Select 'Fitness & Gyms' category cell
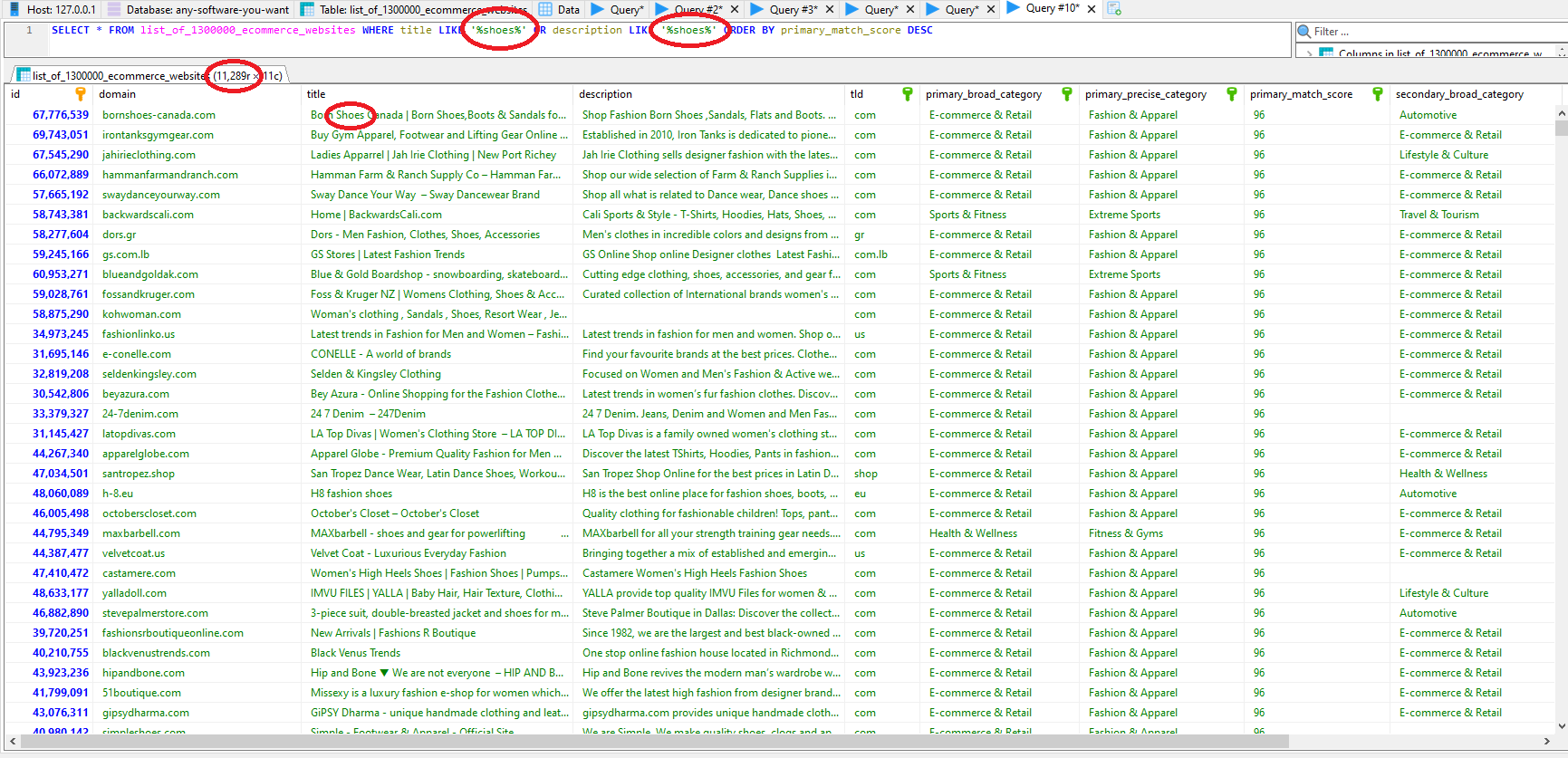The image size is (1568, 758). point(1162,533)
